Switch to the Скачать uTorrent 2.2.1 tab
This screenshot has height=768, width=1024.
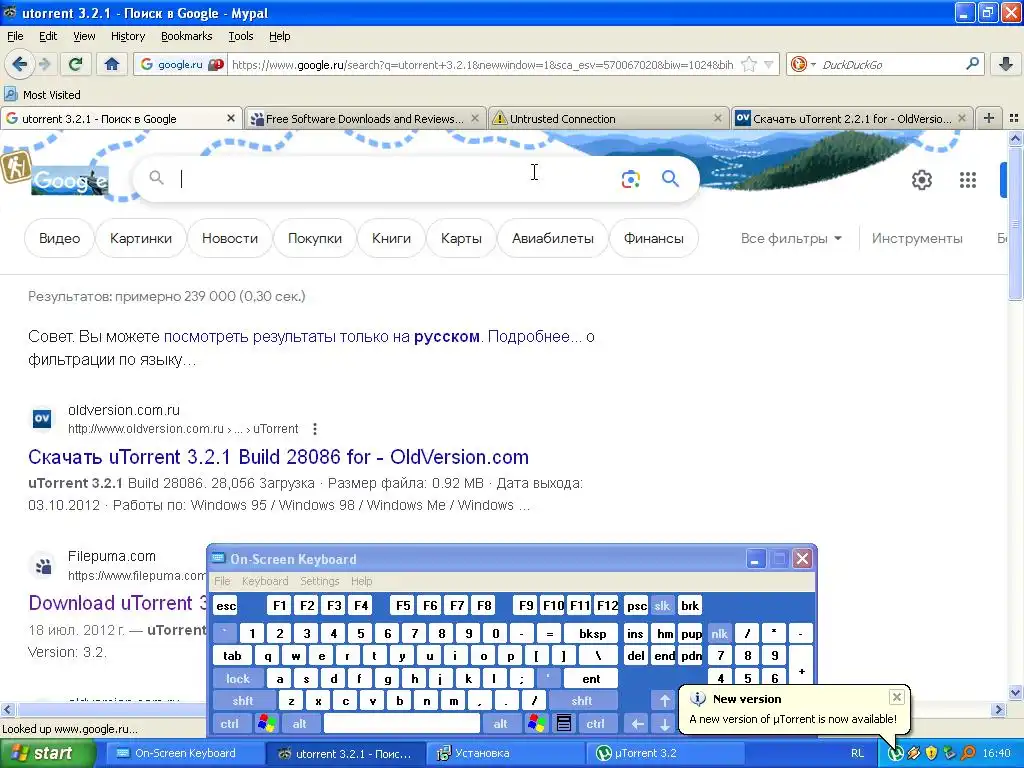pyautogui.click(x=852, y=118)
